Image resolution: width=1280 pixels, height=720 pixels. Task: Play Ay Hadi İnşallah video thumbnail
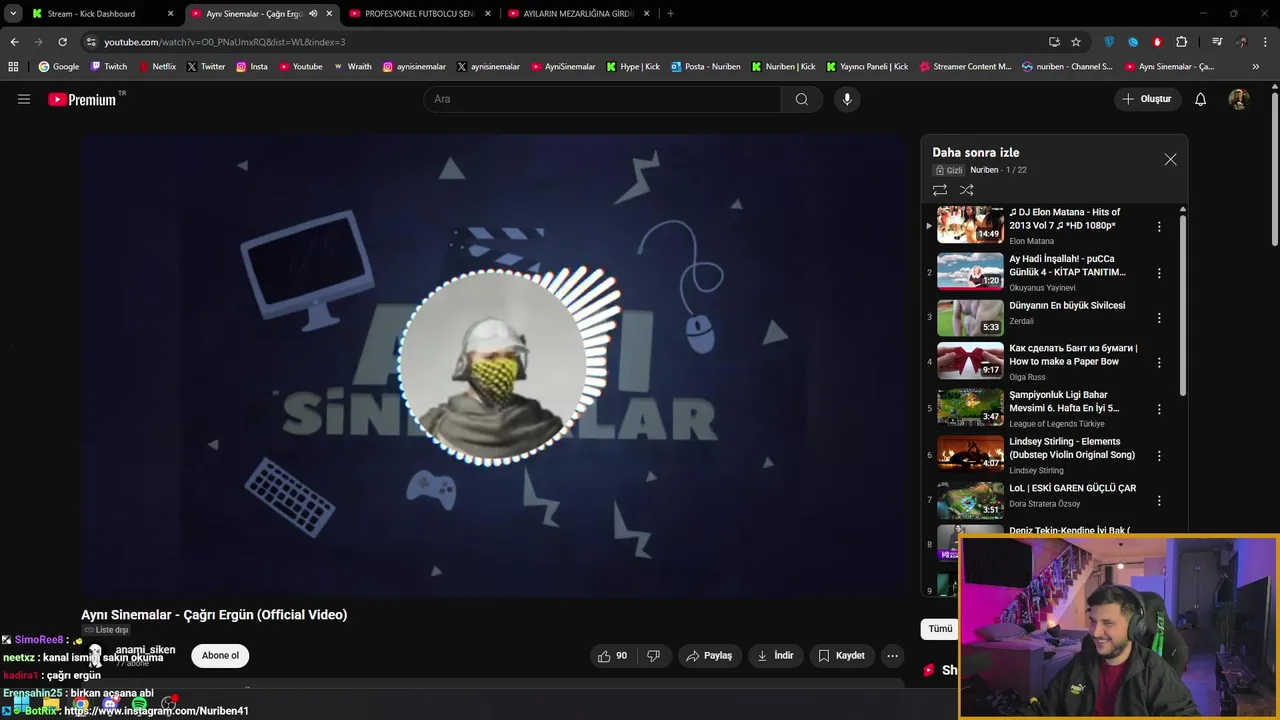point(970,271)
